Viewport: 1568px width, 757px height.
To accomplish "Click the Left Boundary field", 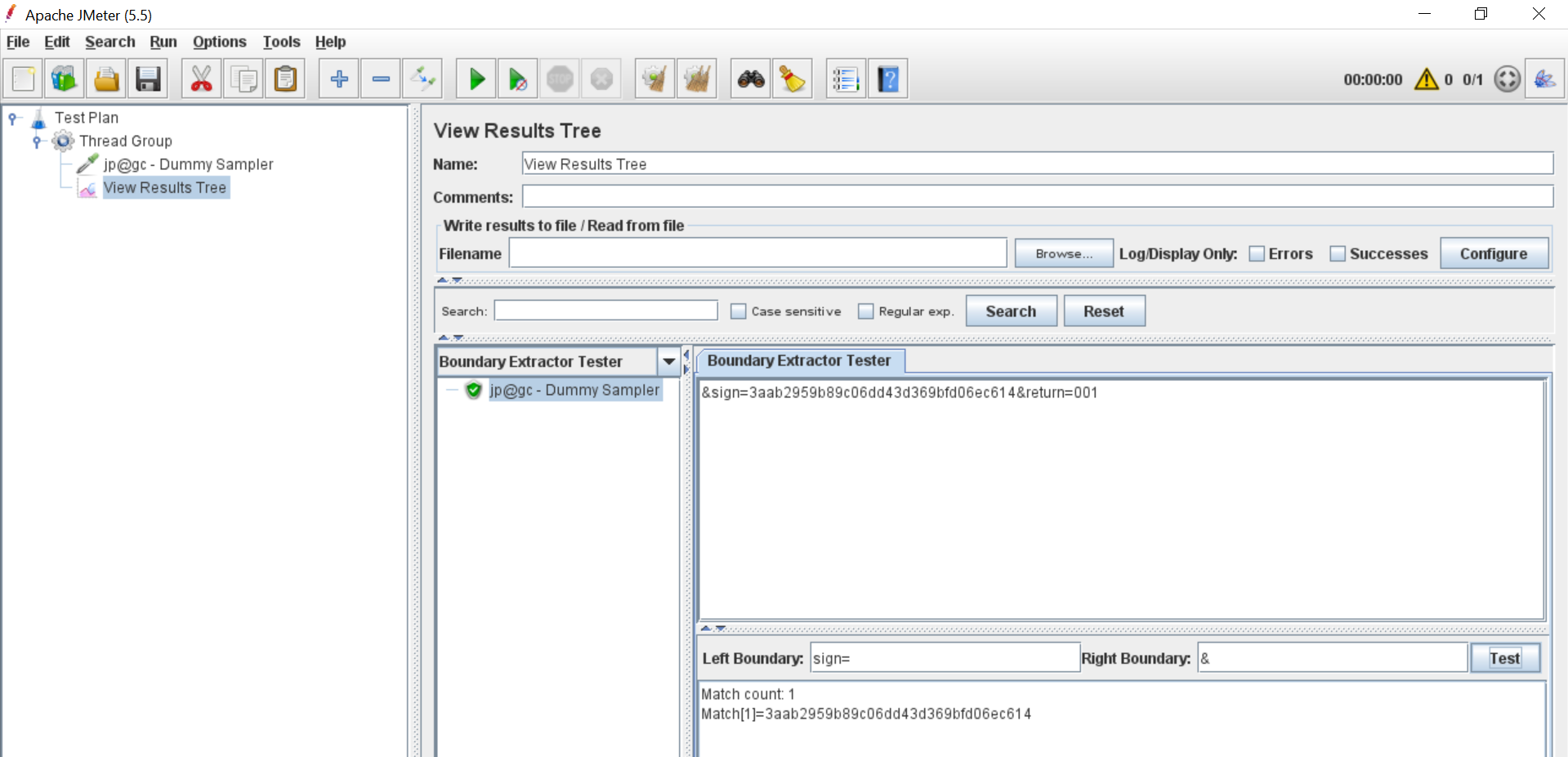I will 945,657.
